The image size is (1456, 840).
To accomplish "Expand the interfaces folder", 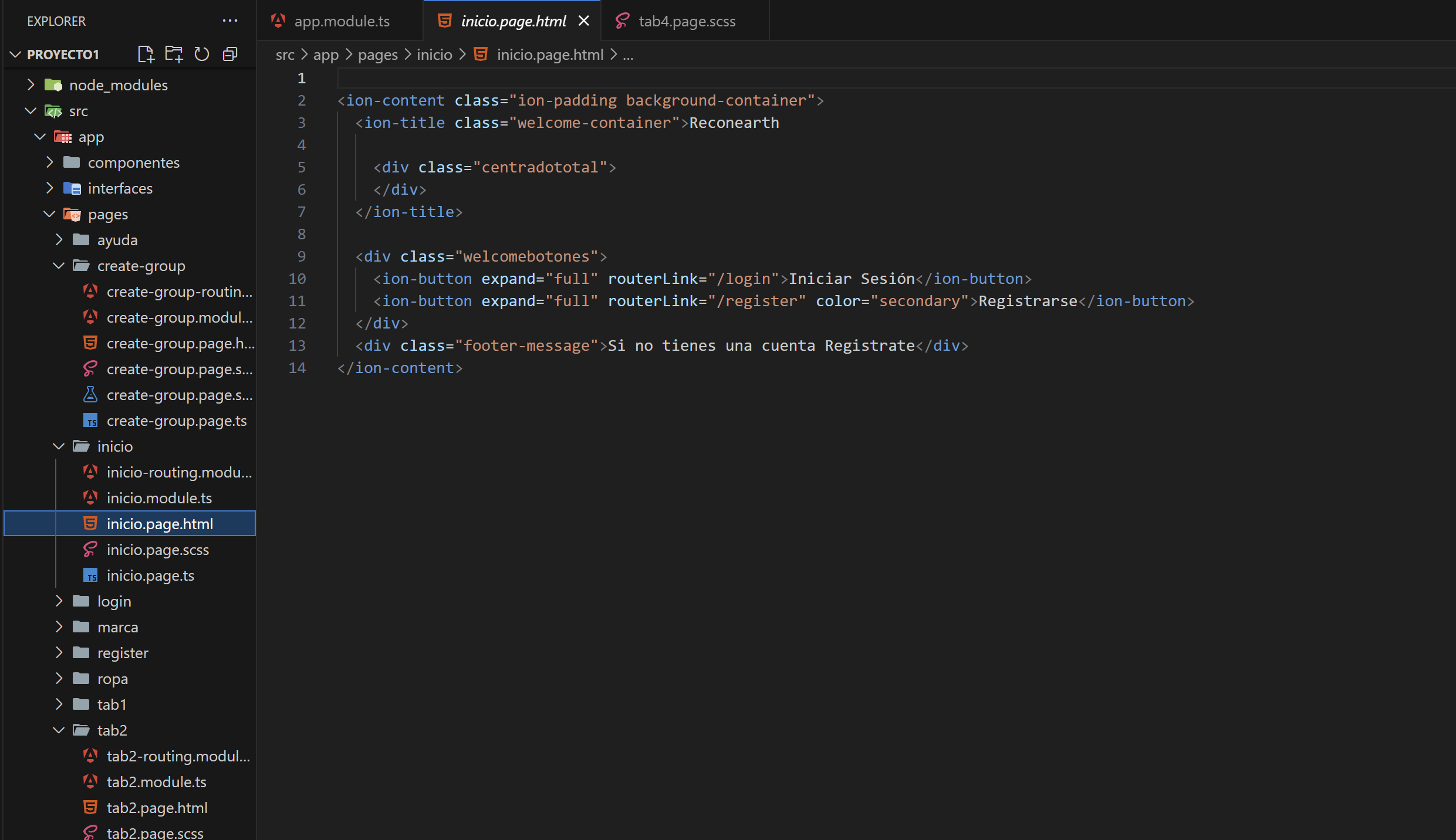I will 50,188.
